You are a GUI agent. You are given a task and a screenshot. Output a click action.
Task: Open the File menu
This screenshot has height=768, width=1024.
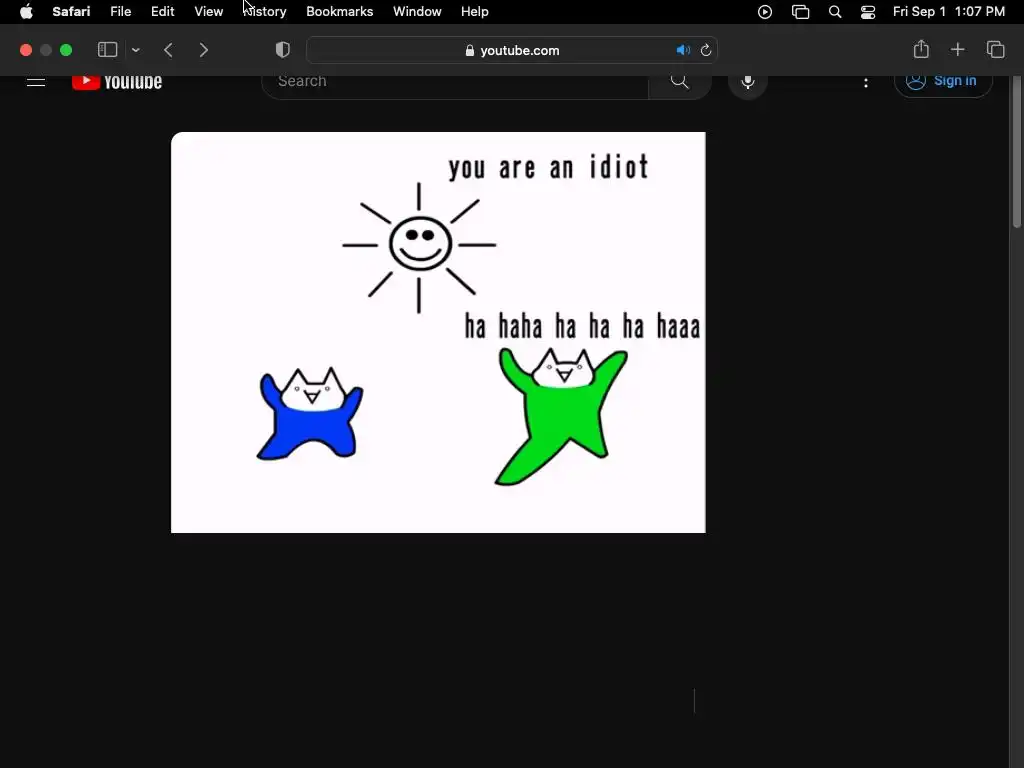click(x=121, y=12)
